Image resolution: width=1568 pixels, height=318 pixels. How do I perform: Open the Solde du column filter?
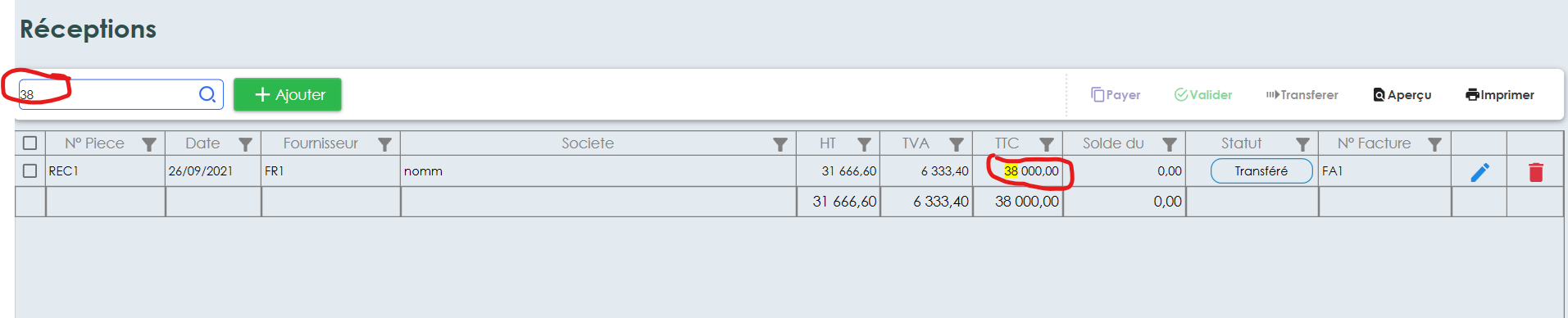click(1170, 144)
